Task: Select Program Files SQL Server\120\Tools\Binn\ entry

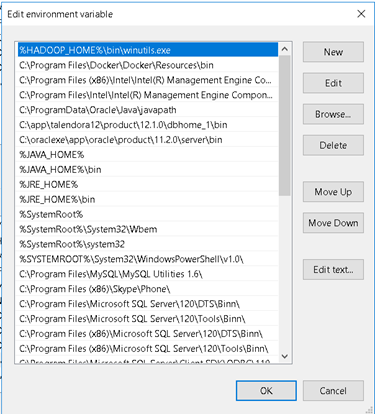Action: click(147, 319)
